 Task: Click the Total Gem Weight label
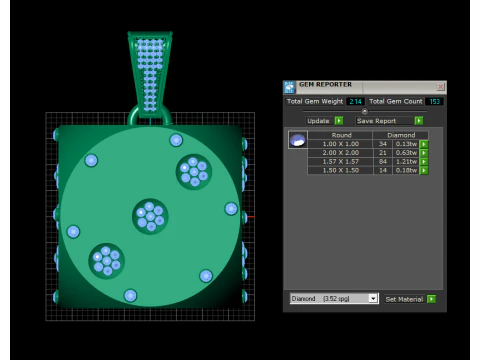tap(315, 101)
